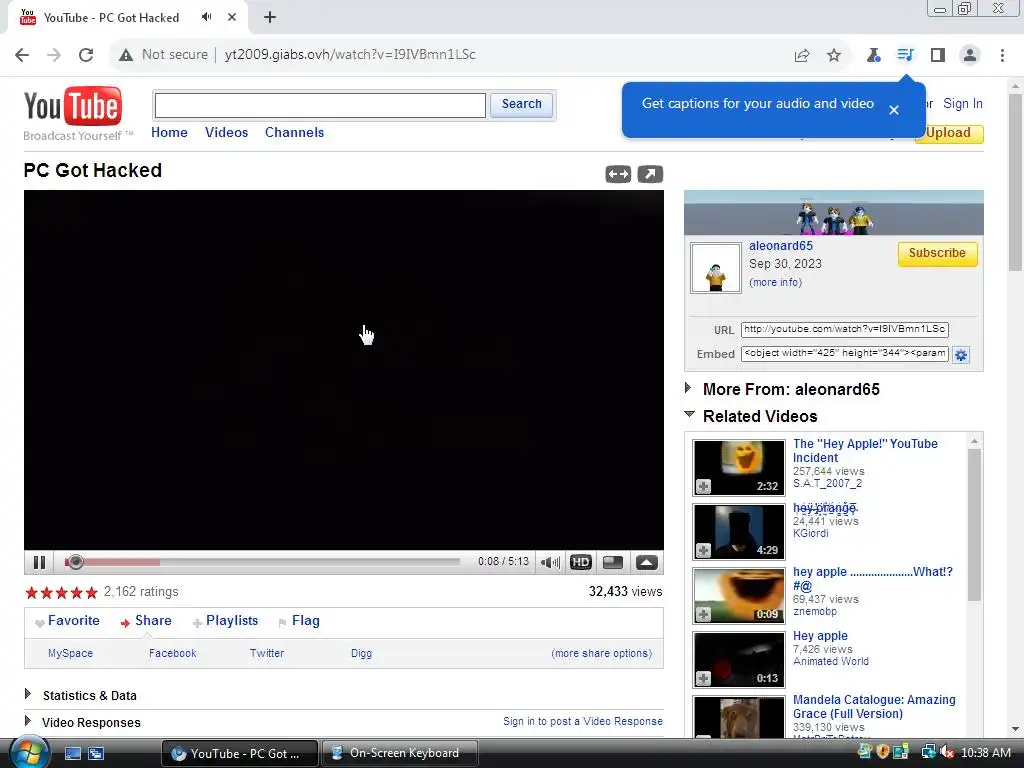
Task: Add the 0:09 hey apple video to queue
Action: 703,615
